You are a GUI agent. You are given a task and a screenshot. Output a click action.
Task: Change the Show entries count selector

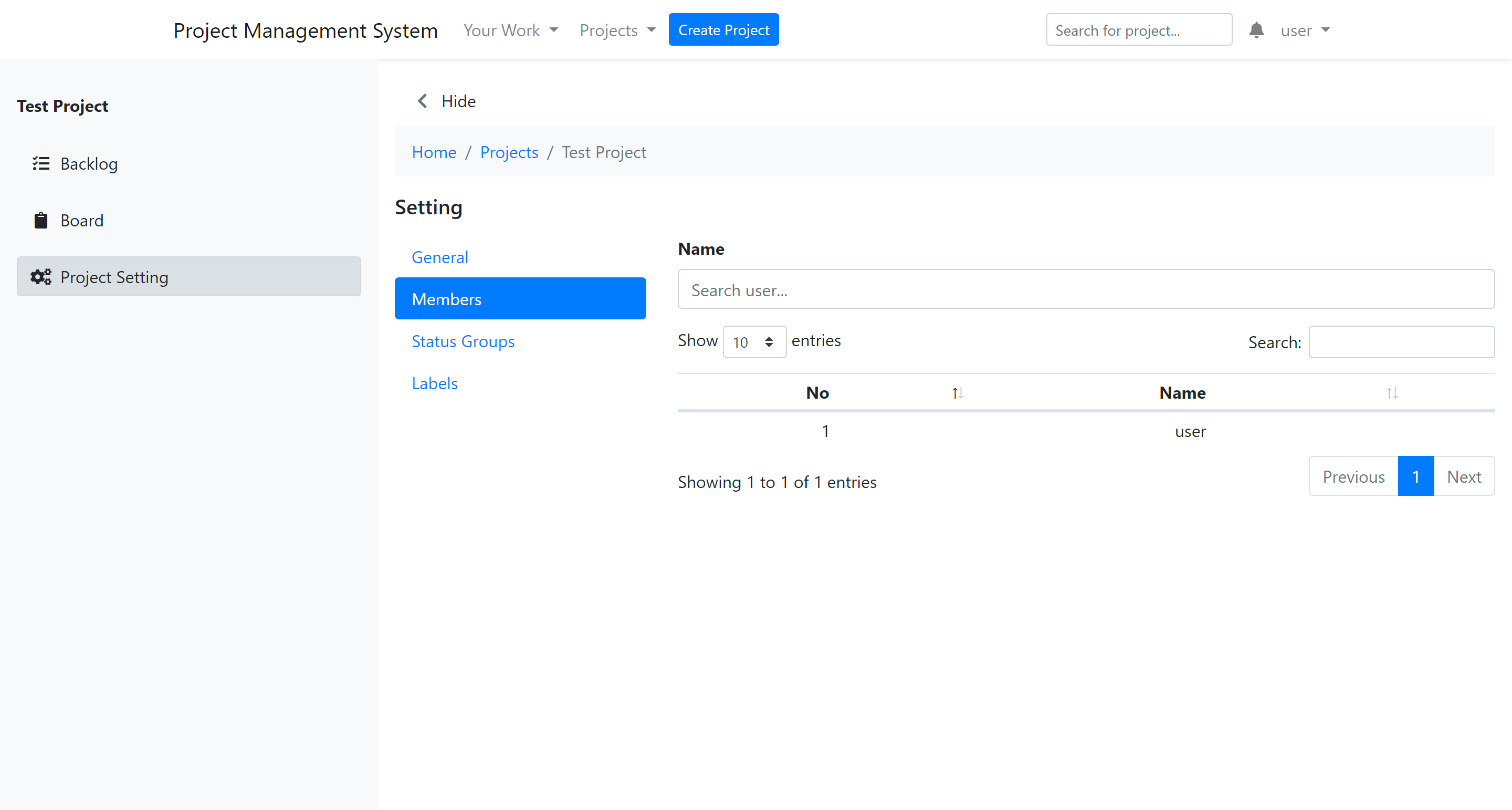point(754,342)
